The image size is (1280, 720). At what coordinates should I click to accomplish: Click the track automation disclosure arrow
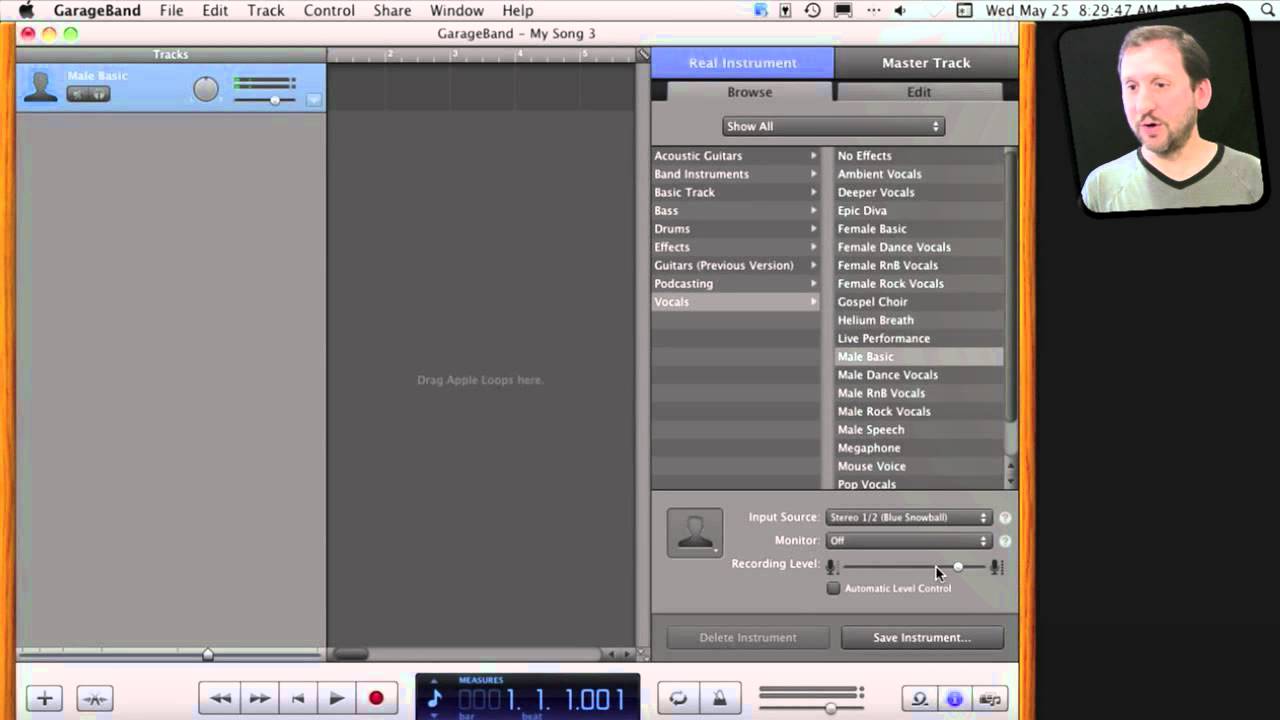pos(314,100)
